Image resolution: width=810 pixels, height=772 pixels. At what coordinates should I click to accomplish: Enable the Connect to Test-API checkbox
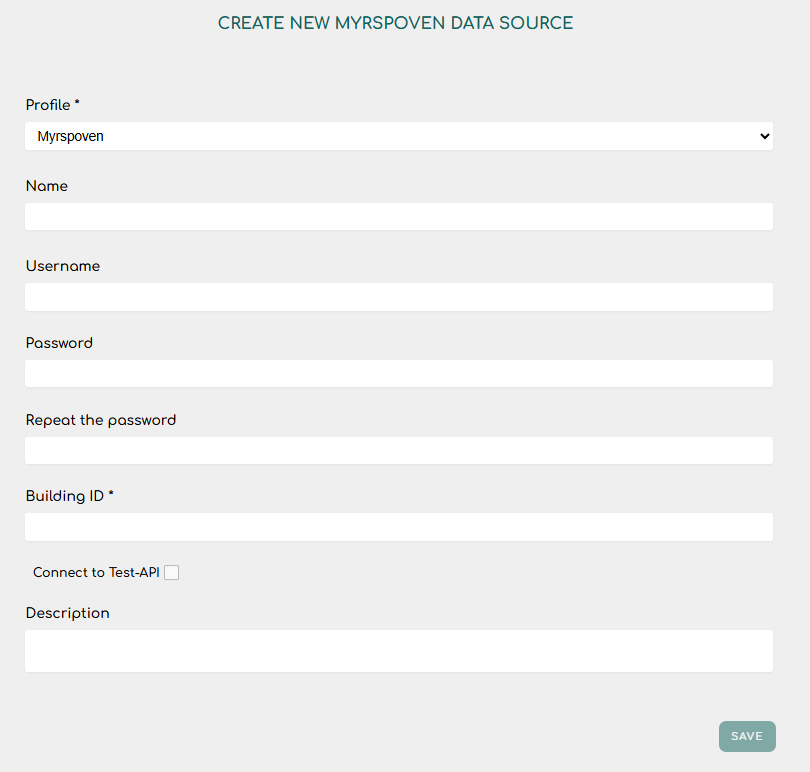point(172,573)
